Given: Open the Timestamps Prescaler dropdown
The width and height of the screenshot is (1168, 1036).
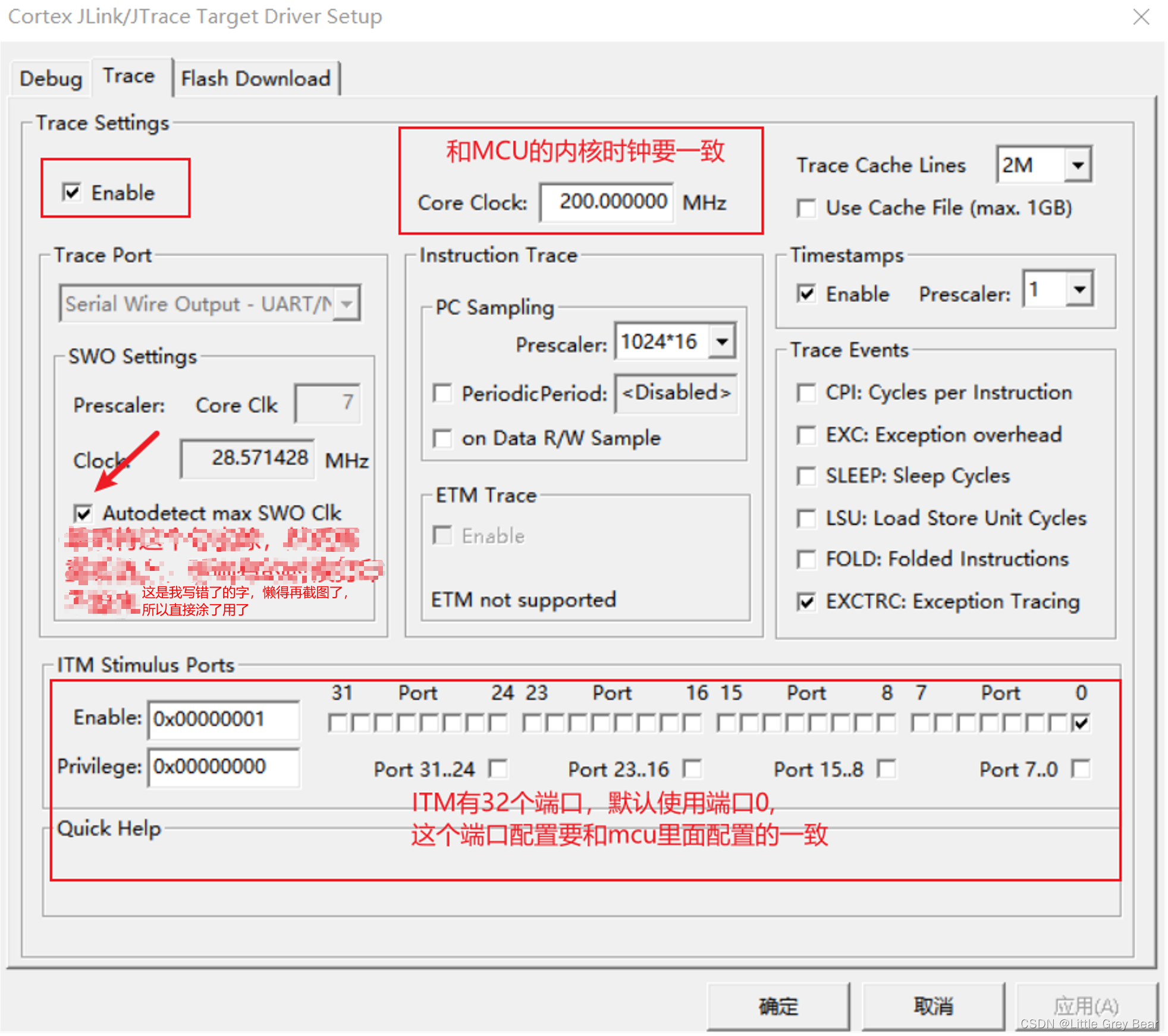Looking at the screenshot, I should click(1079, 290).
